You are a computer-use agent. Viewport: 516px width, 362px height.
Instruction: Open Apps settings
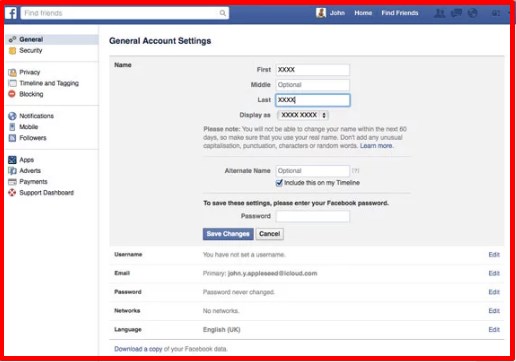[27, 160]
